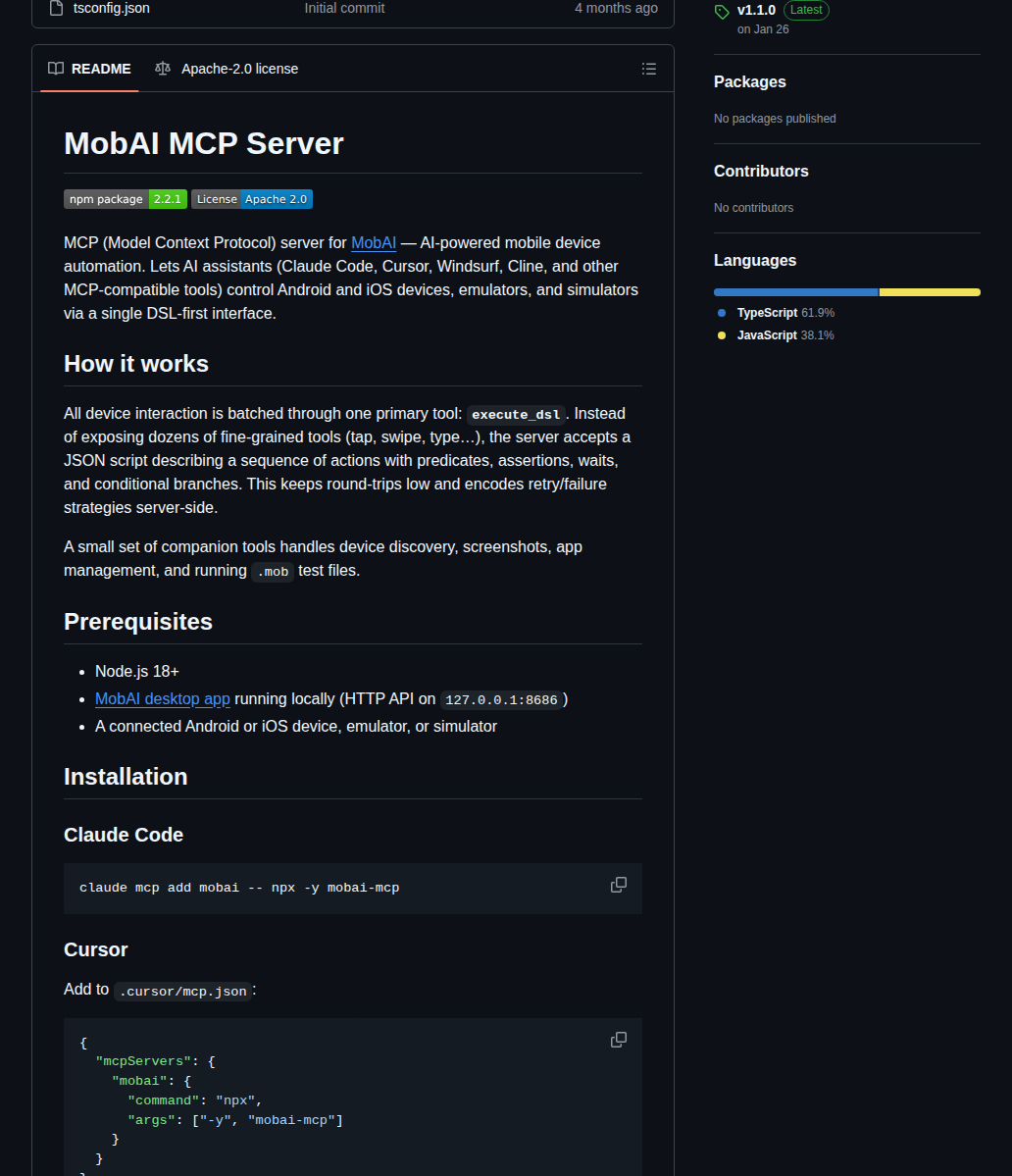Click the How it works heading
Viewport: 1012px width, 1176px height.
pos(135,364)
